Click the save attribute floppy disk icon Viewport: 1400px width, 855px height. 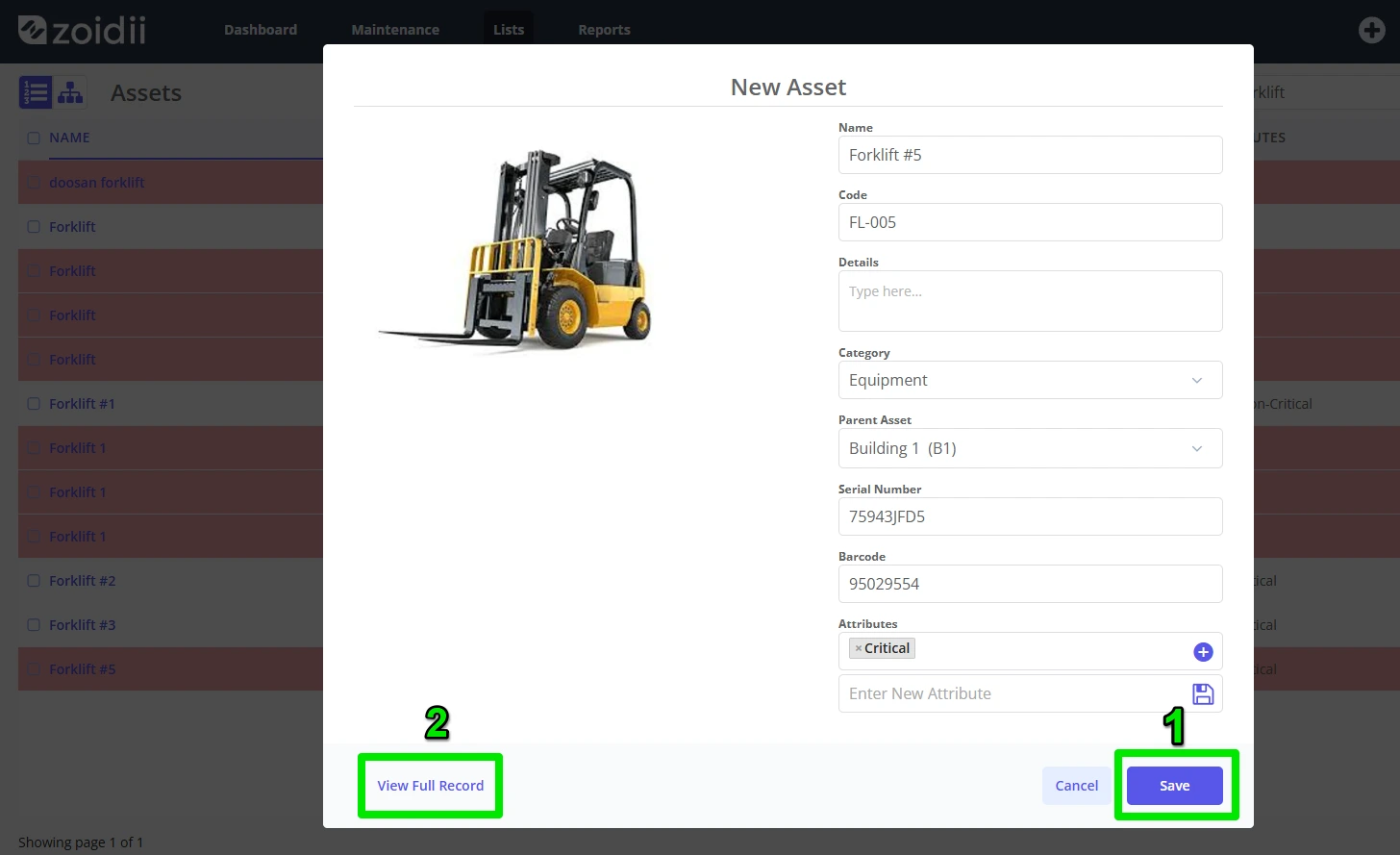click(x=1203, y=693)
